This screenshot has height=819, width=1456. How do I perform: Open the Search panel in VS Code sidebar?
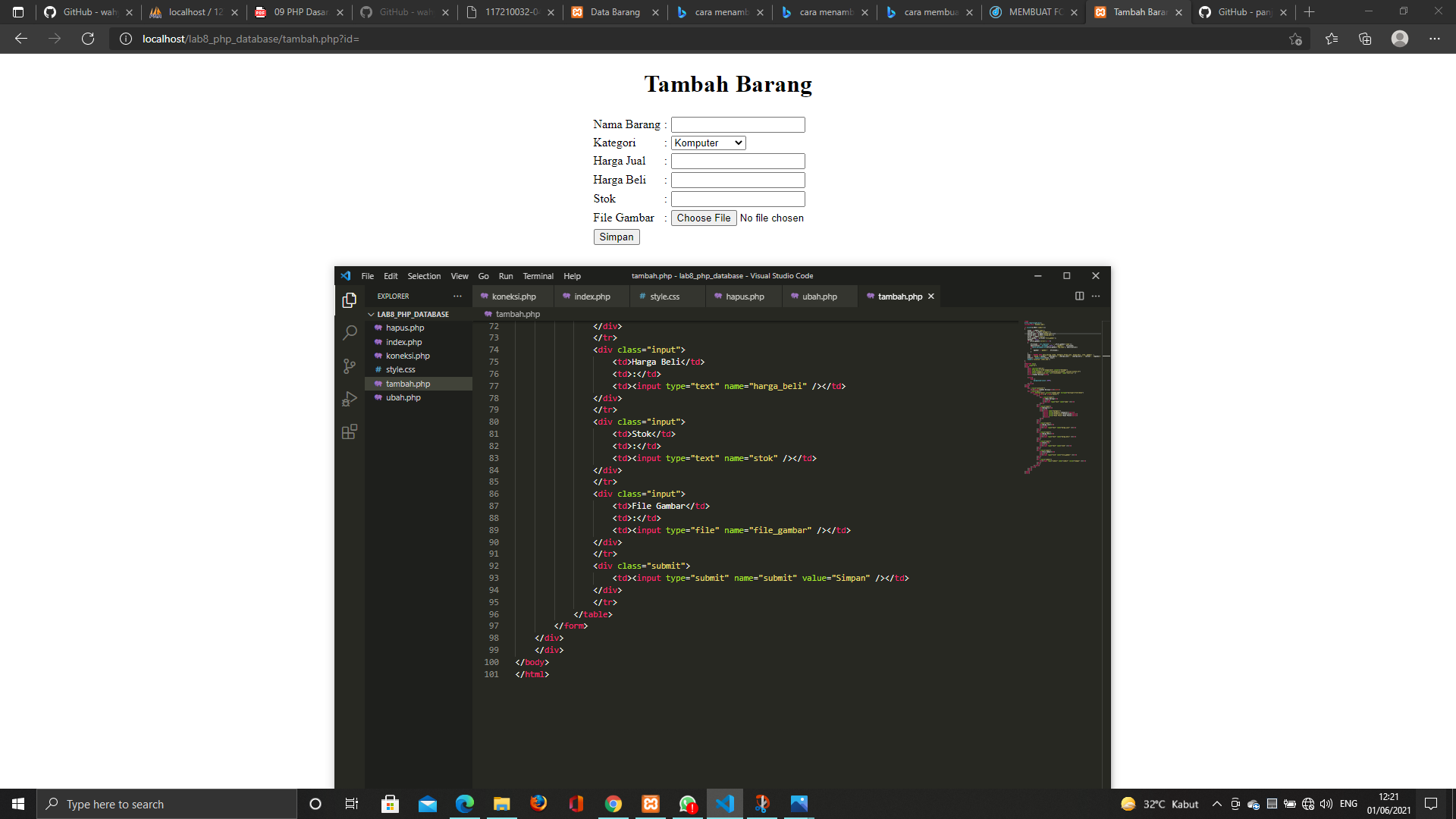[349, 333]
